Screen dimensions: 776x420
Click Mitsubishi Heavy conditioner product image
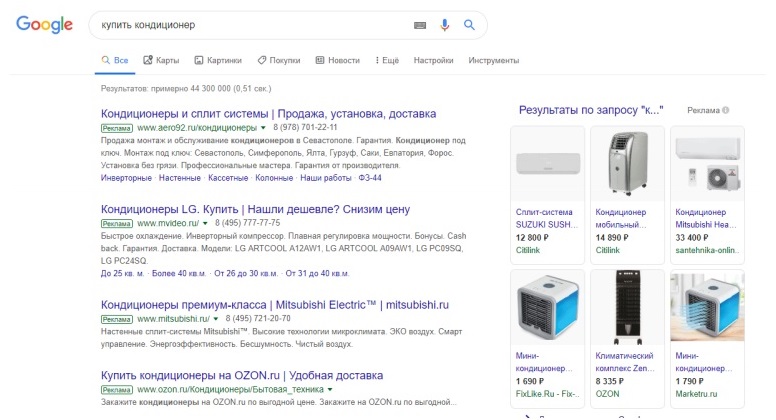(x=707, y=164)
